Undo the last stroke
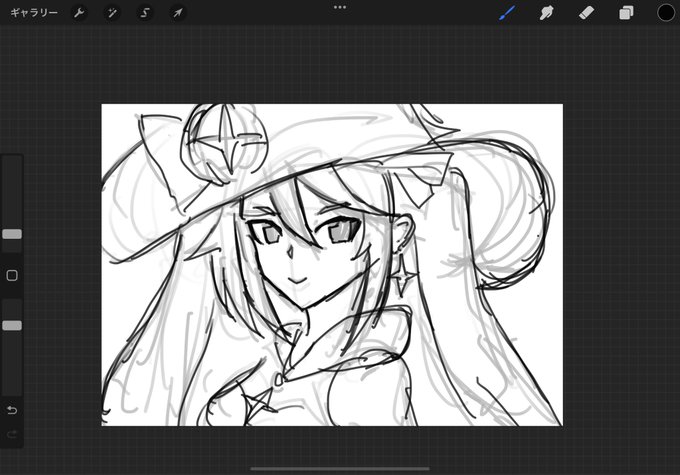 tap(12, 410)
